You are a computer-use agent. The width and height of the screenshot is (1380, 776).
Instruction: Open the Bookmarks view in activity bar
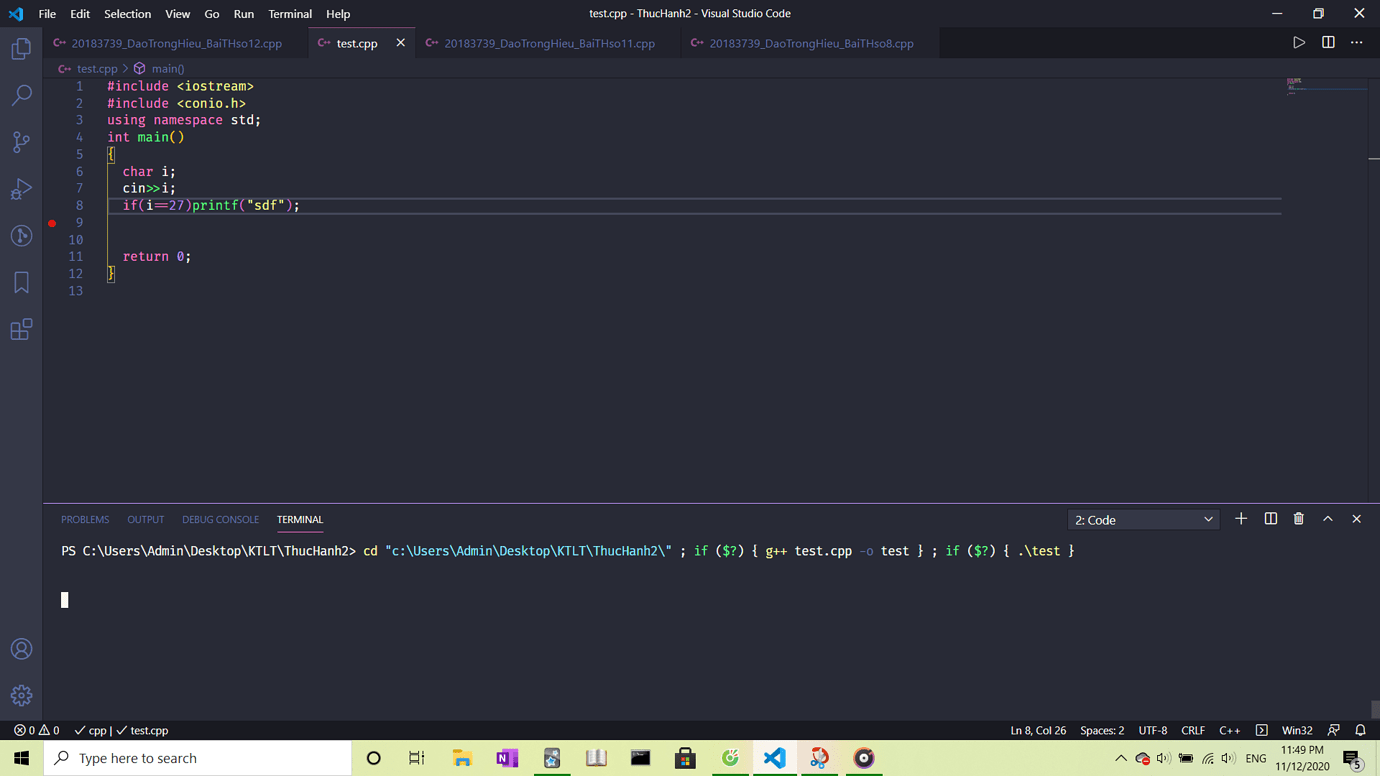21,283
